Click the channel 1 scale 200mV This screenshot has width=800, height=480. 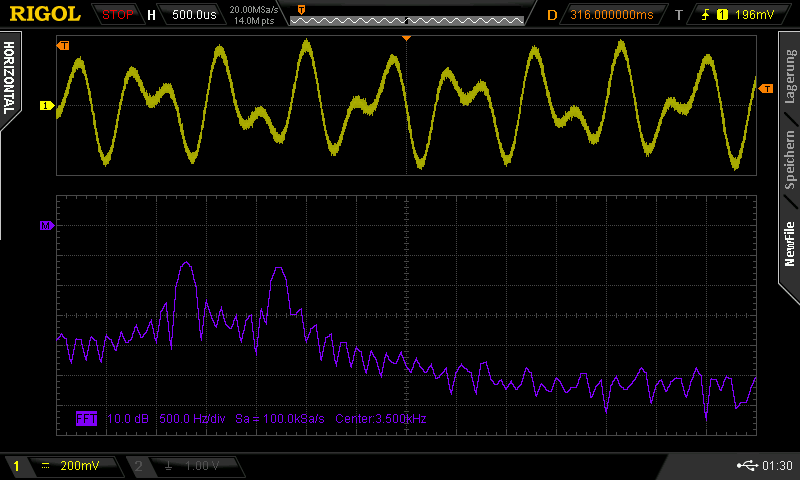80,466
